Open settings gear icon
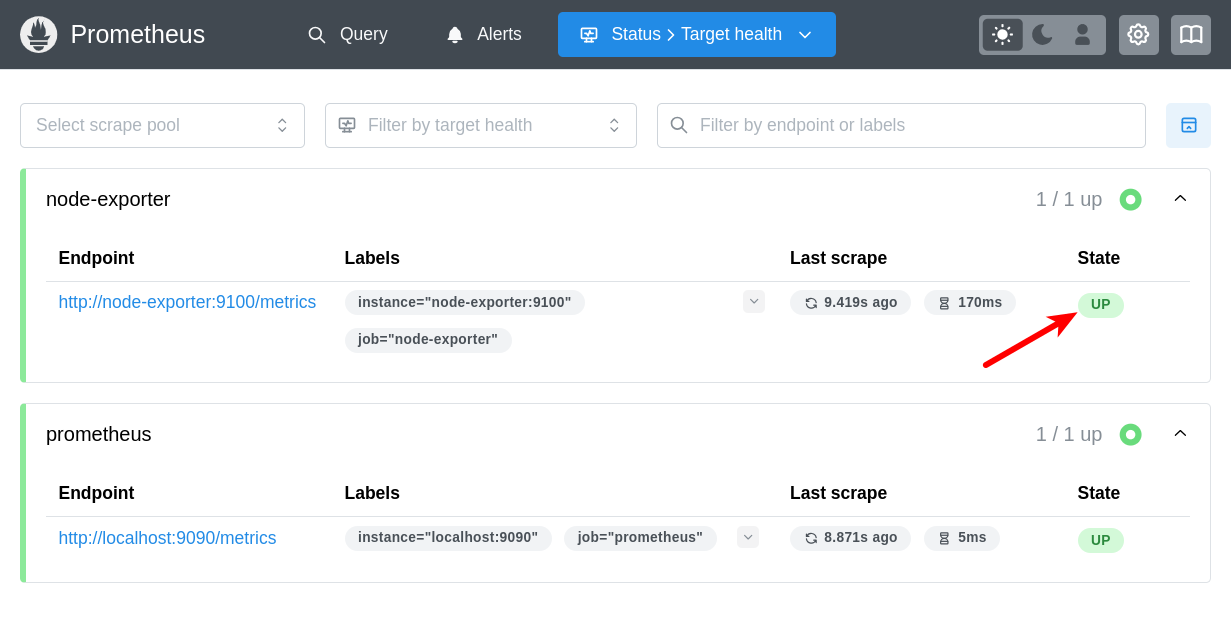The width and height of the screenshot is (1231, 617). 1138,34
